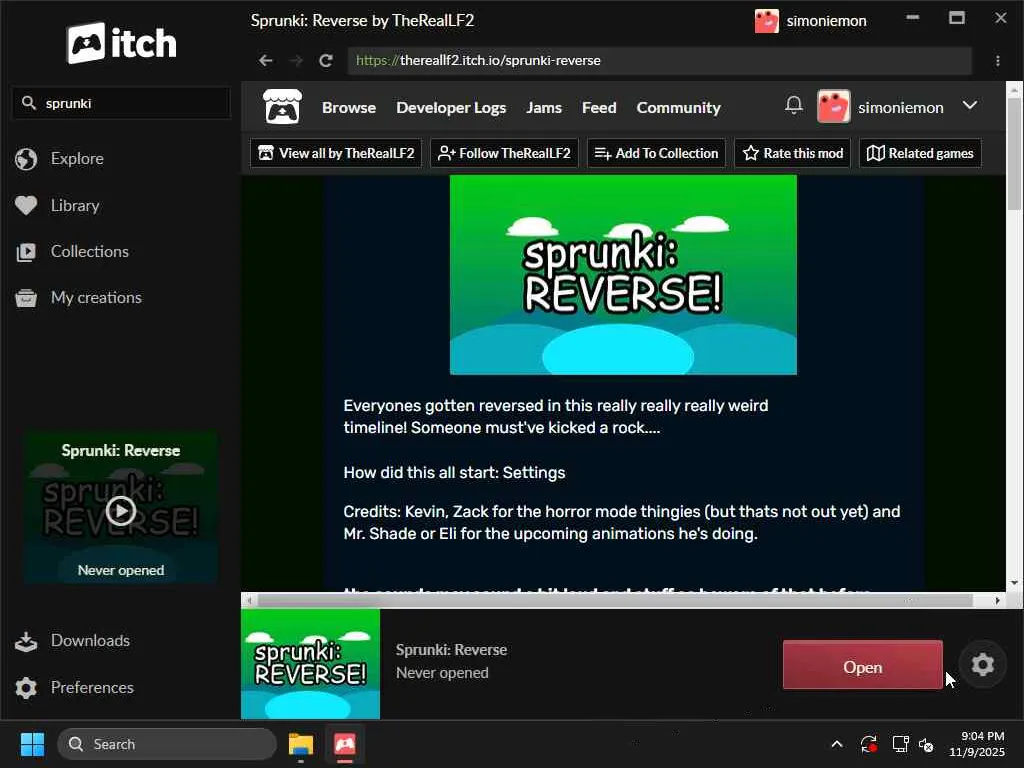Click the sprunki search field
Image resolution: width=1024 pixels, height=768 pixels.
click(x=121, y=103)
